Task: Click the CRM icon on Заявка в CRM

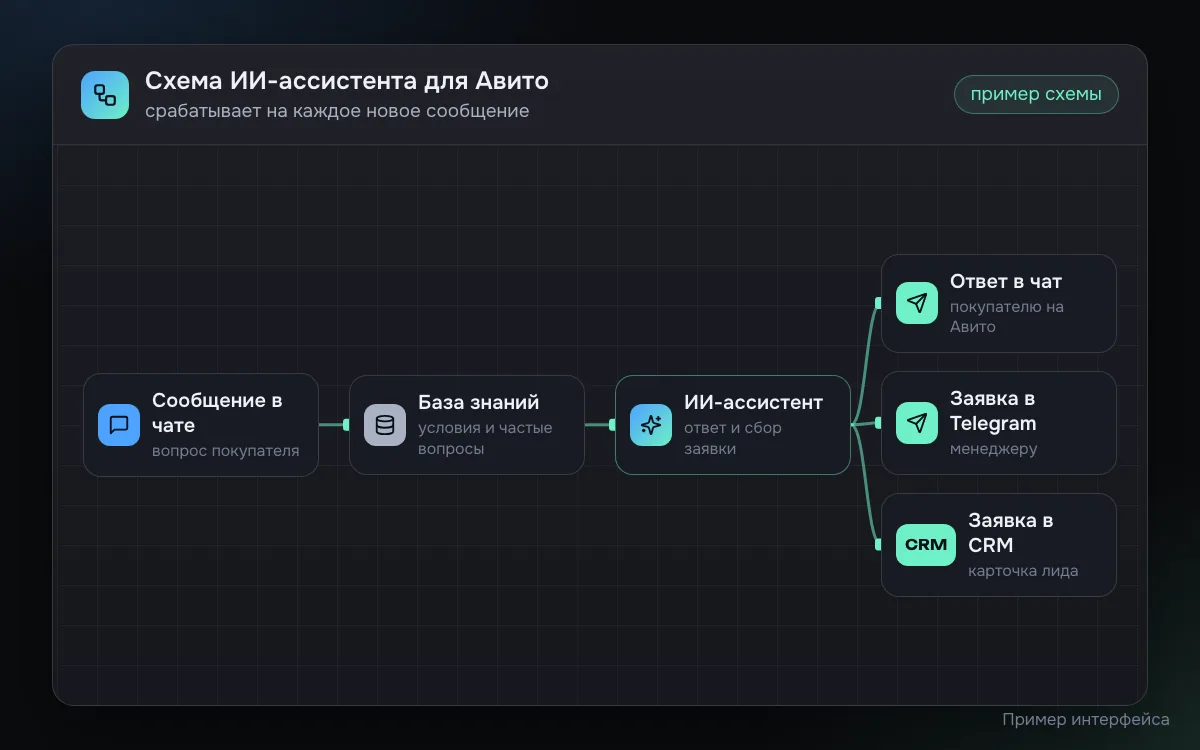Action: click(x=926, y=545)
